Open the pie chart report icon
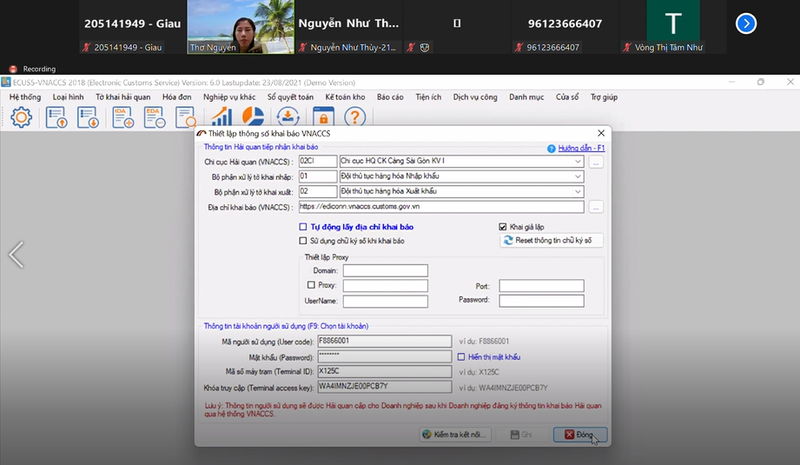The width and height of the screenshot is (800, 465). [x=252, y=117]
